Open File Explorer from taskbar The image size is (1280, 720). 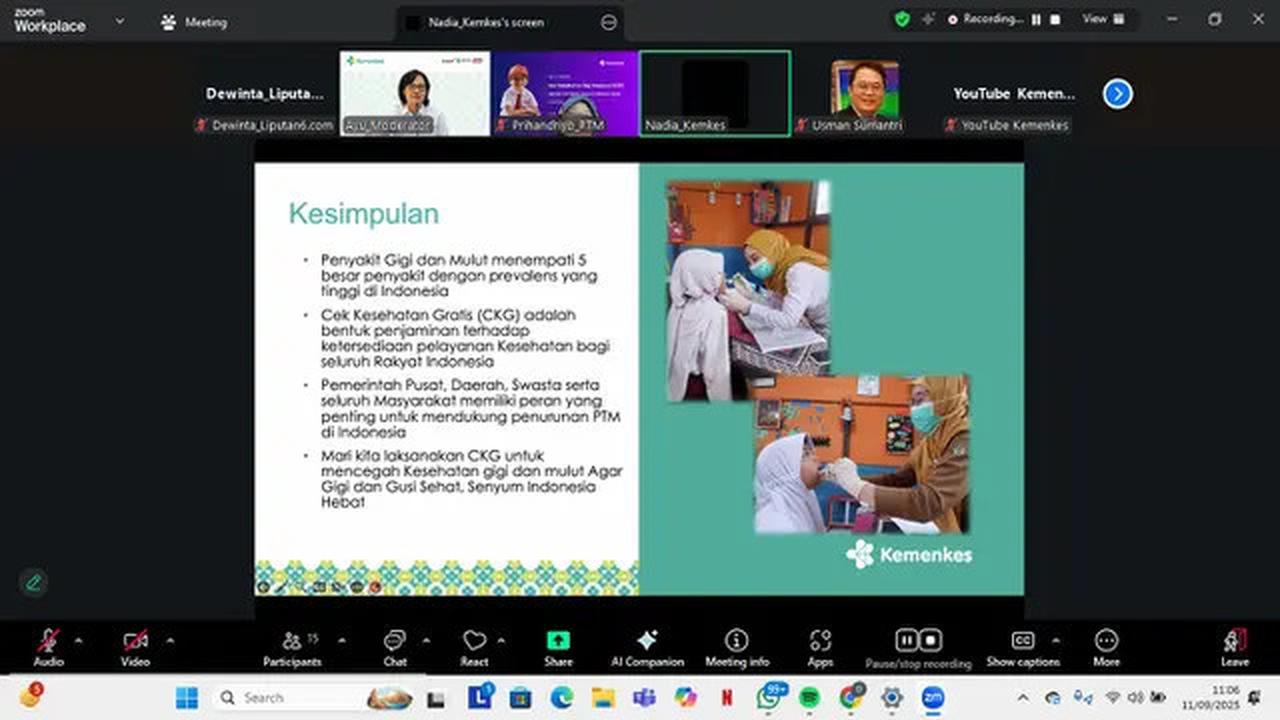click(x=603, y=697)
